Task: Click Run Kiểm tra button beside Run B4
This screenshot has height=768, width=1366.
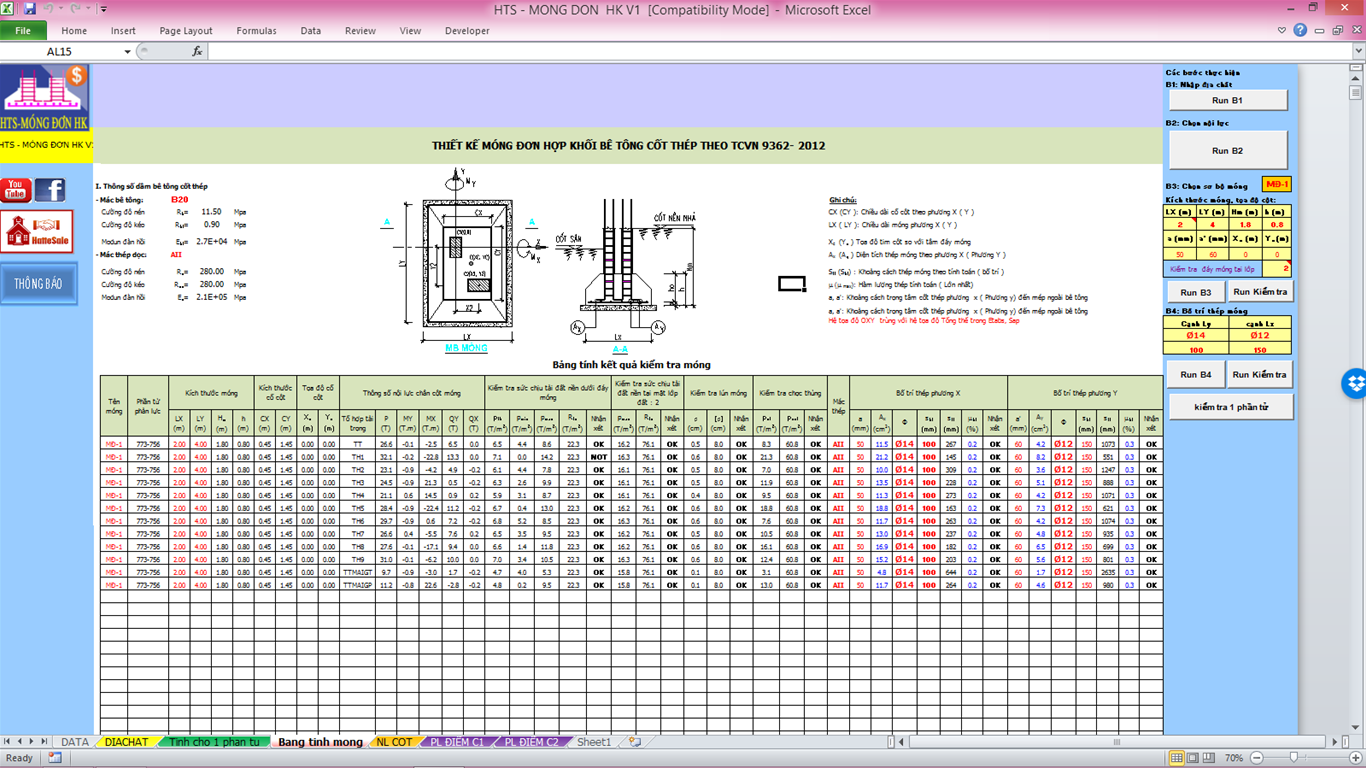Action: [1259, 375]
